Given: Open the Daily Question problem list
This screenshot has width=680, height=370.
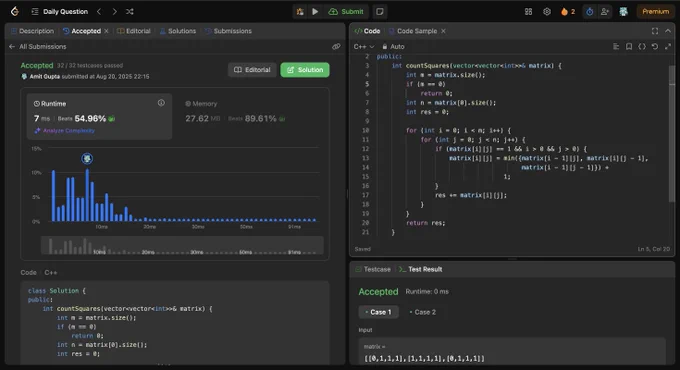Looking at the screenshot, I should (x=60, y=12).
